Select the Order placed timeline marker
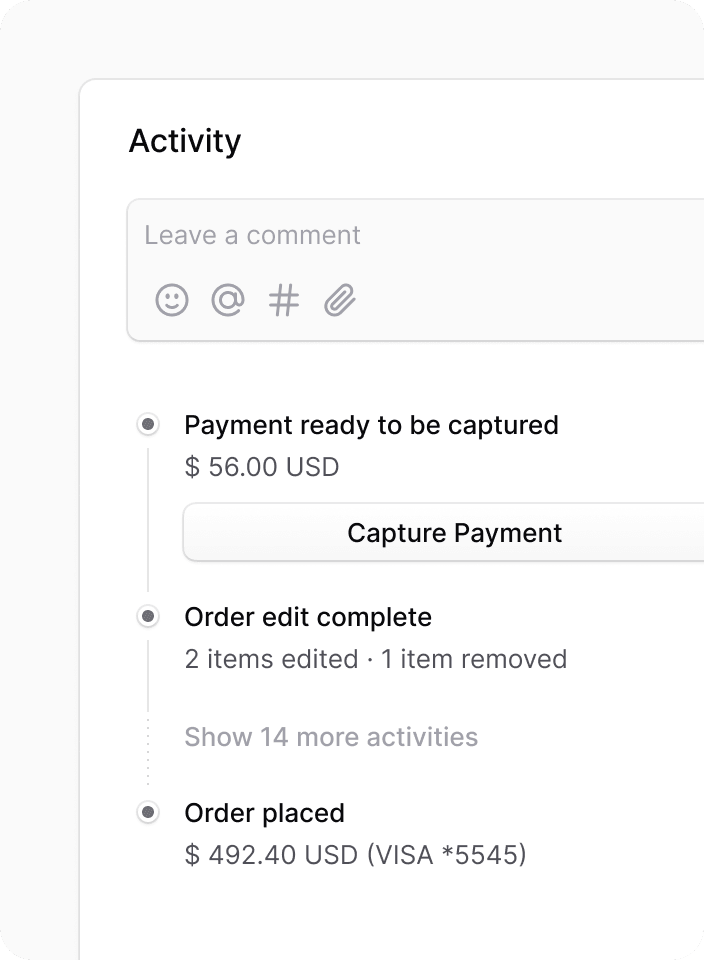This screenshot has width=704, height=960. (148, 812)
